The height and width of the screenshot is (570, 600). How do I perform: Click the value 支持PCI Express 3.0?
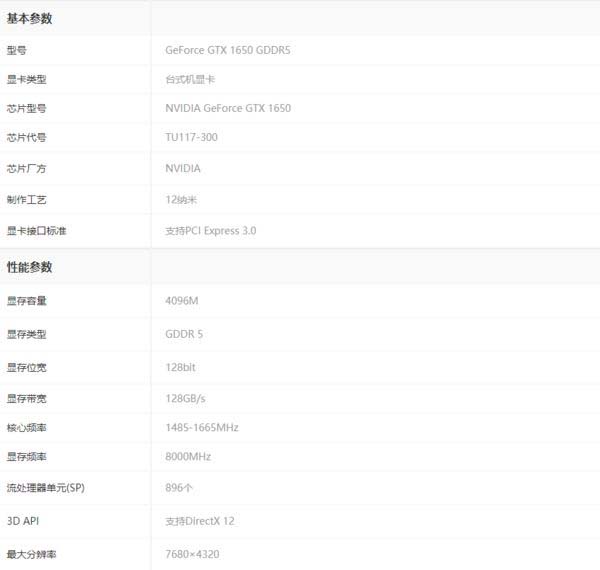click(211, 231)
